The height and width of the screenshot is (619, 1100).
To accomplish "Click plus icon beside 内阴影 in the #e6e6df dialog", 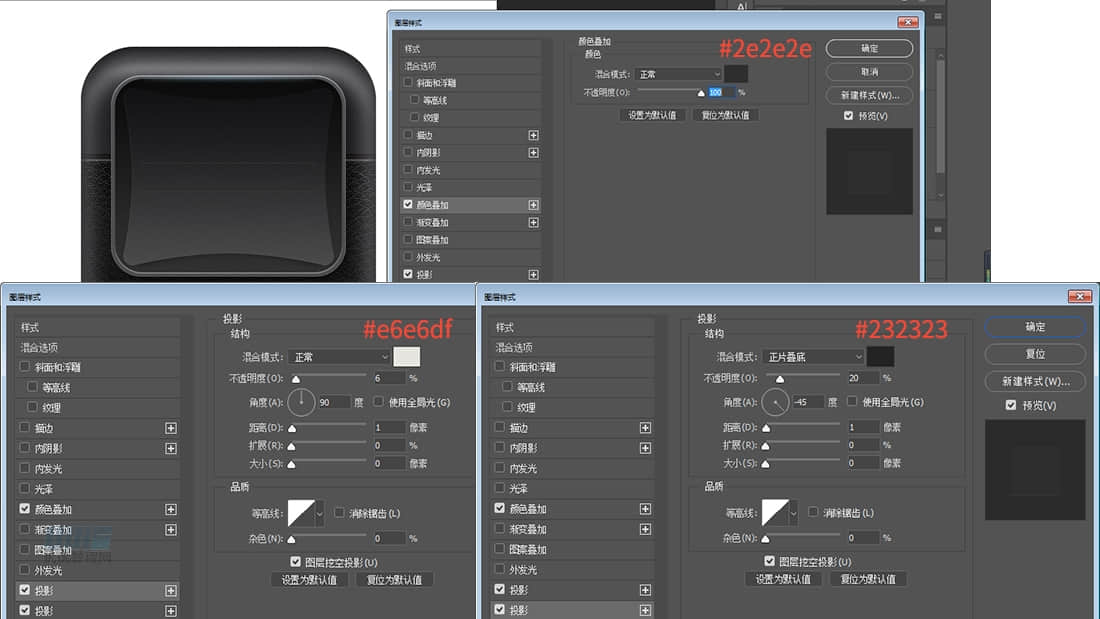I will pos(170,448).
